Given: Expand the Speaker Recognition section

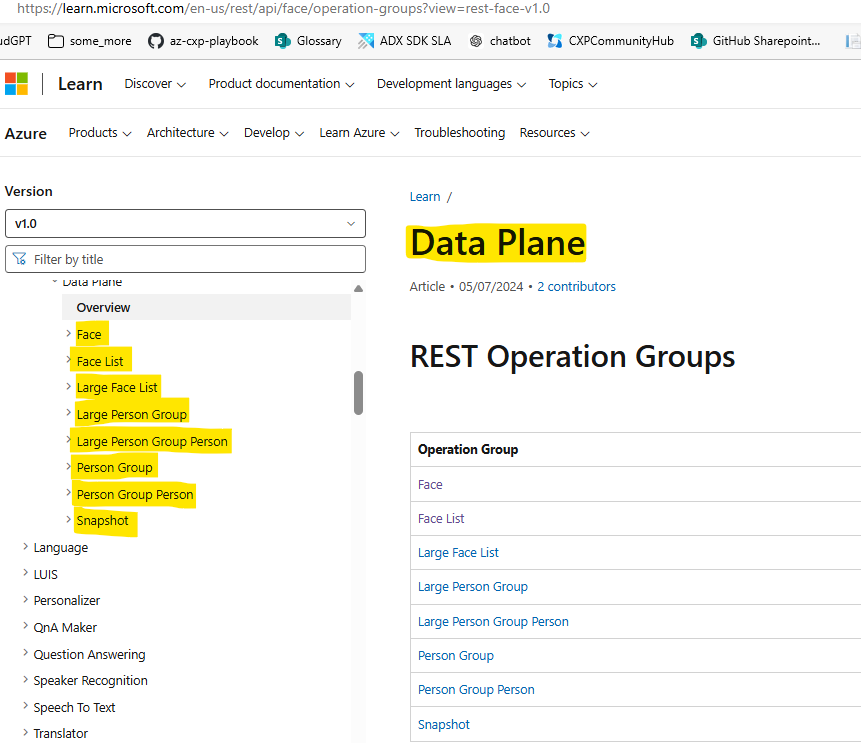Looking at the screenshot, I should coord(25,679).
